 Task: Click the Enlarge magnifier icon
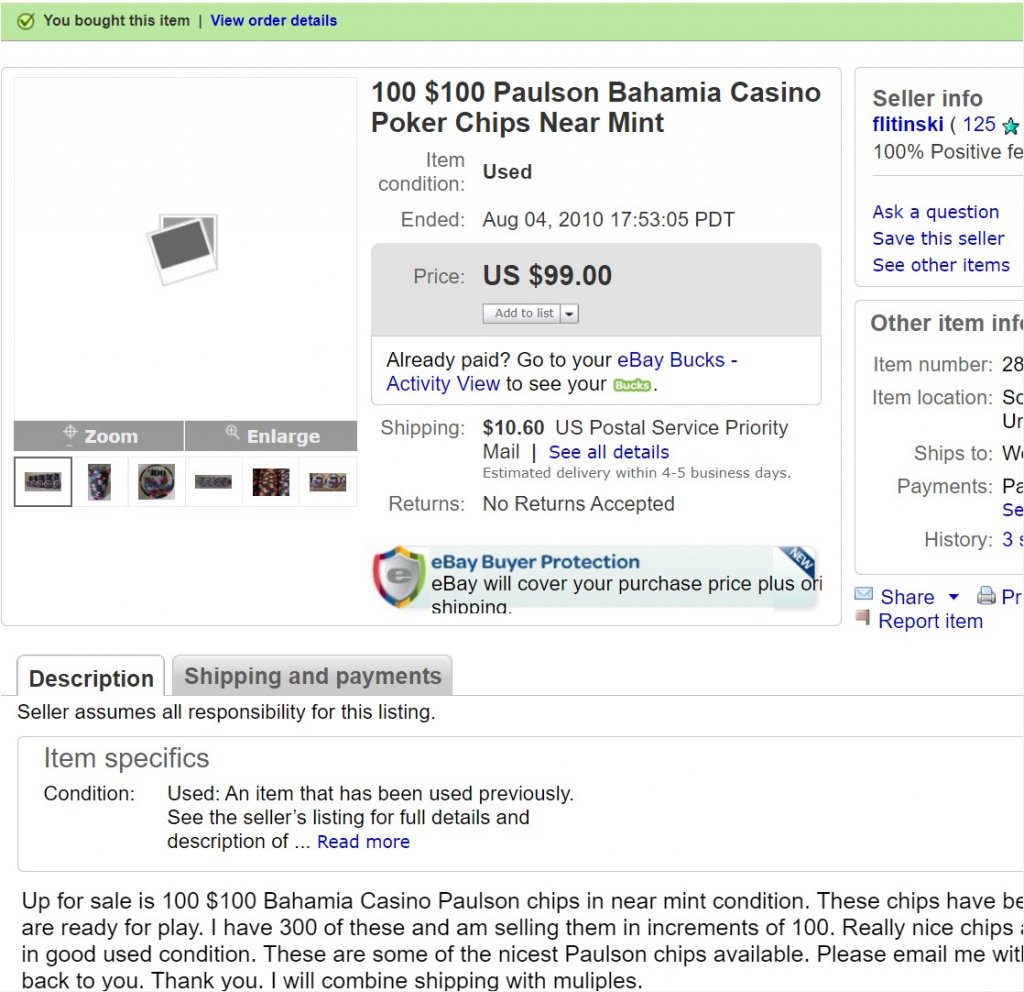232,432
